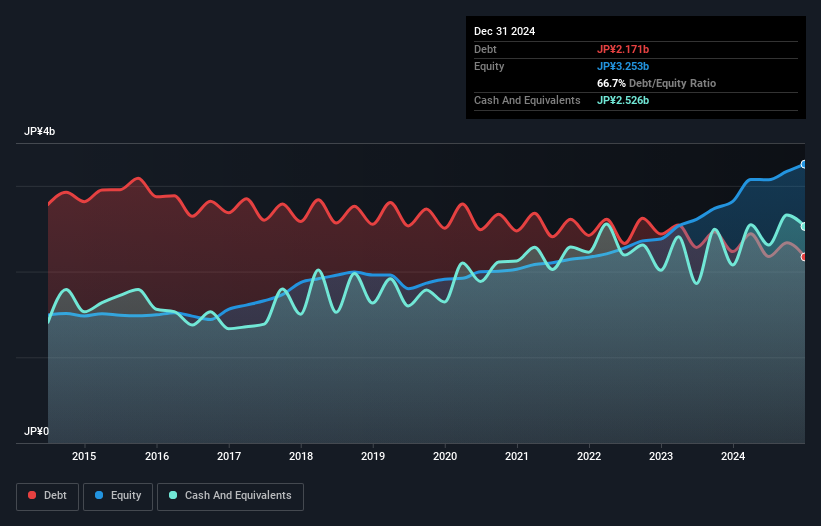The width and height of the screenshot is (821, 526).
Task: Click the 2020 x-axis label
Action: pos(445,456)
